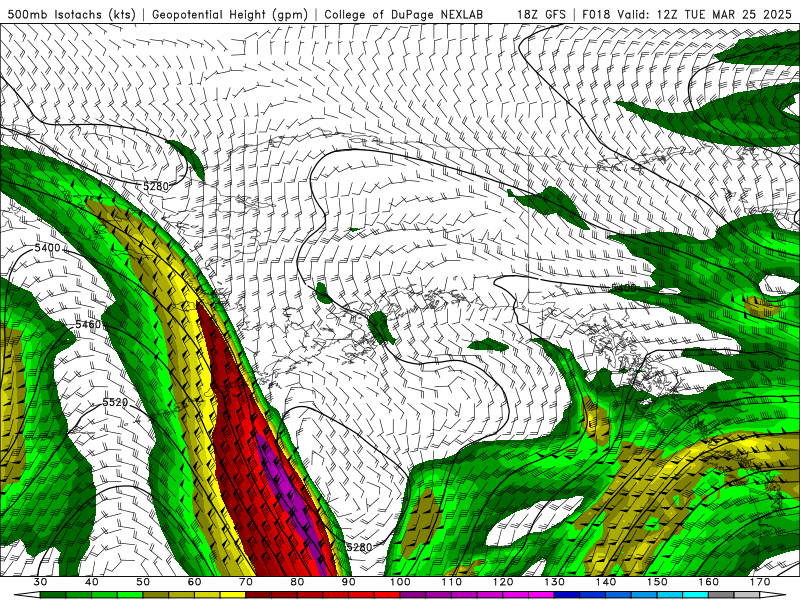Image resolution: width=800 pixels, height=600 pixels.
Task: Click the 70 value on the color scale
Action: tap(246, 582)
